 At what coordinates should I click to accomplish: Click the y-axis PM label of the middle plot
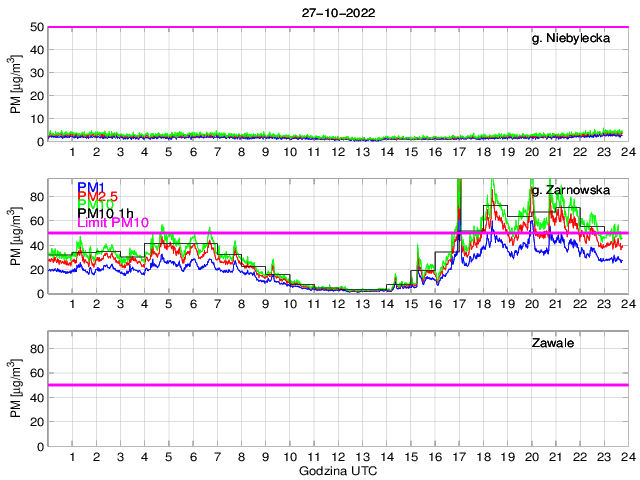tap(14, 238)
